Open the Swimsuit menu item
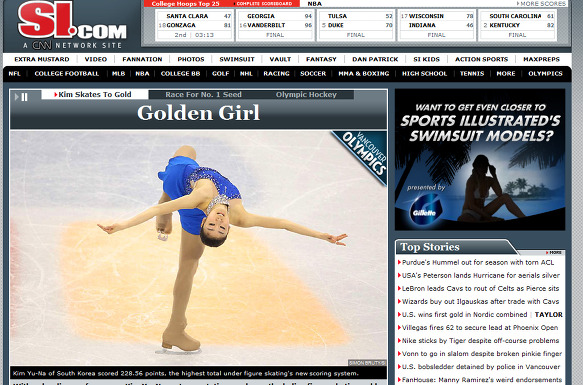 (x=237, y=59)
